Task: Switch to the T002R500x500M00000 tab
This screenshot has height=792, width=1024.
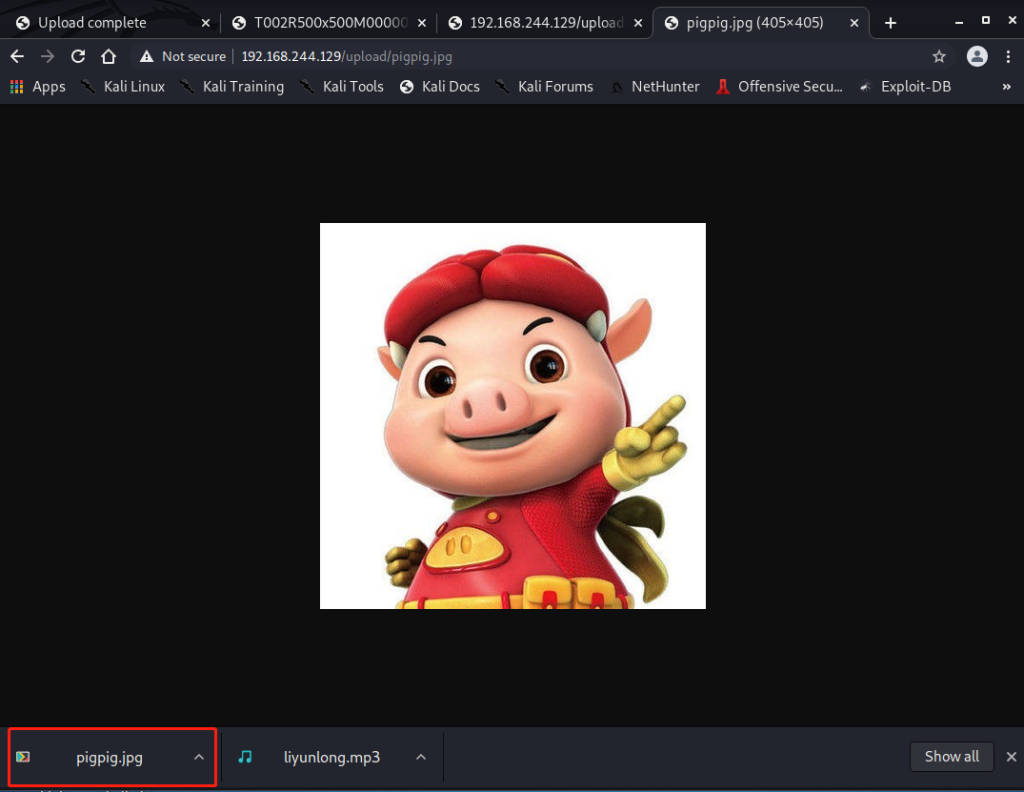Action: (320, 23)
